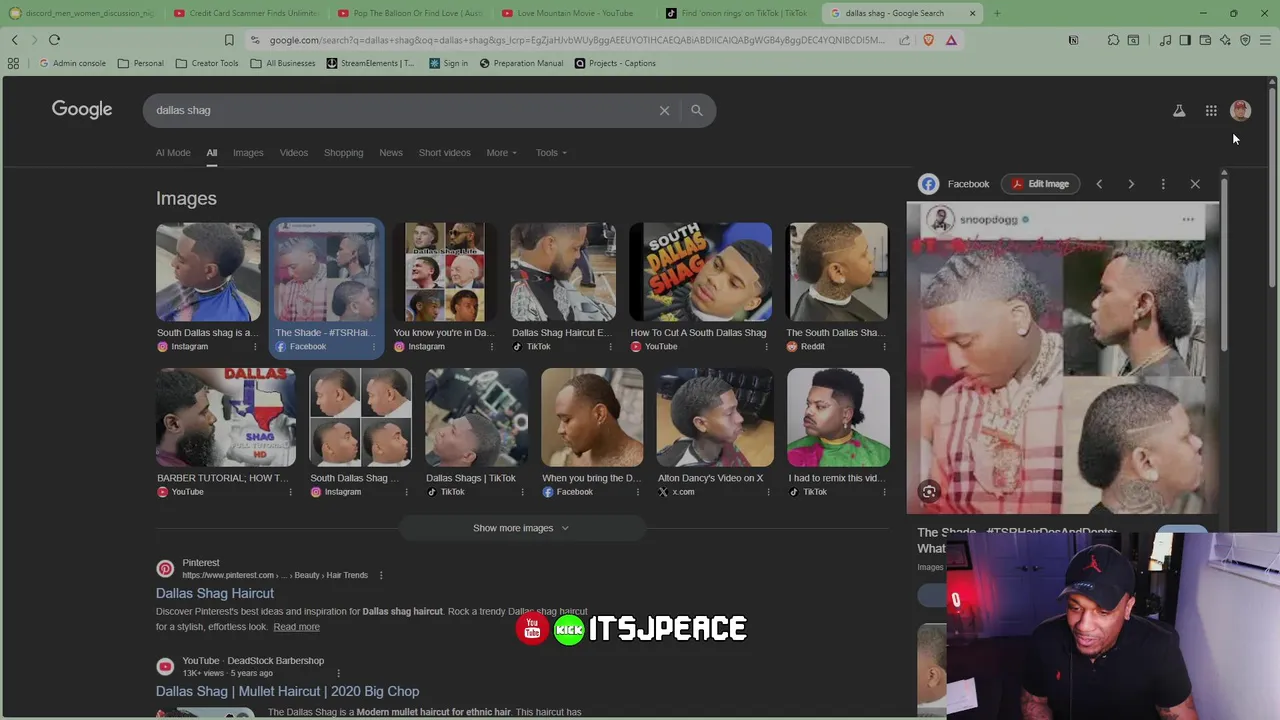Expand Show more images
Screen dimensions: 1280x720
(520, 528)
